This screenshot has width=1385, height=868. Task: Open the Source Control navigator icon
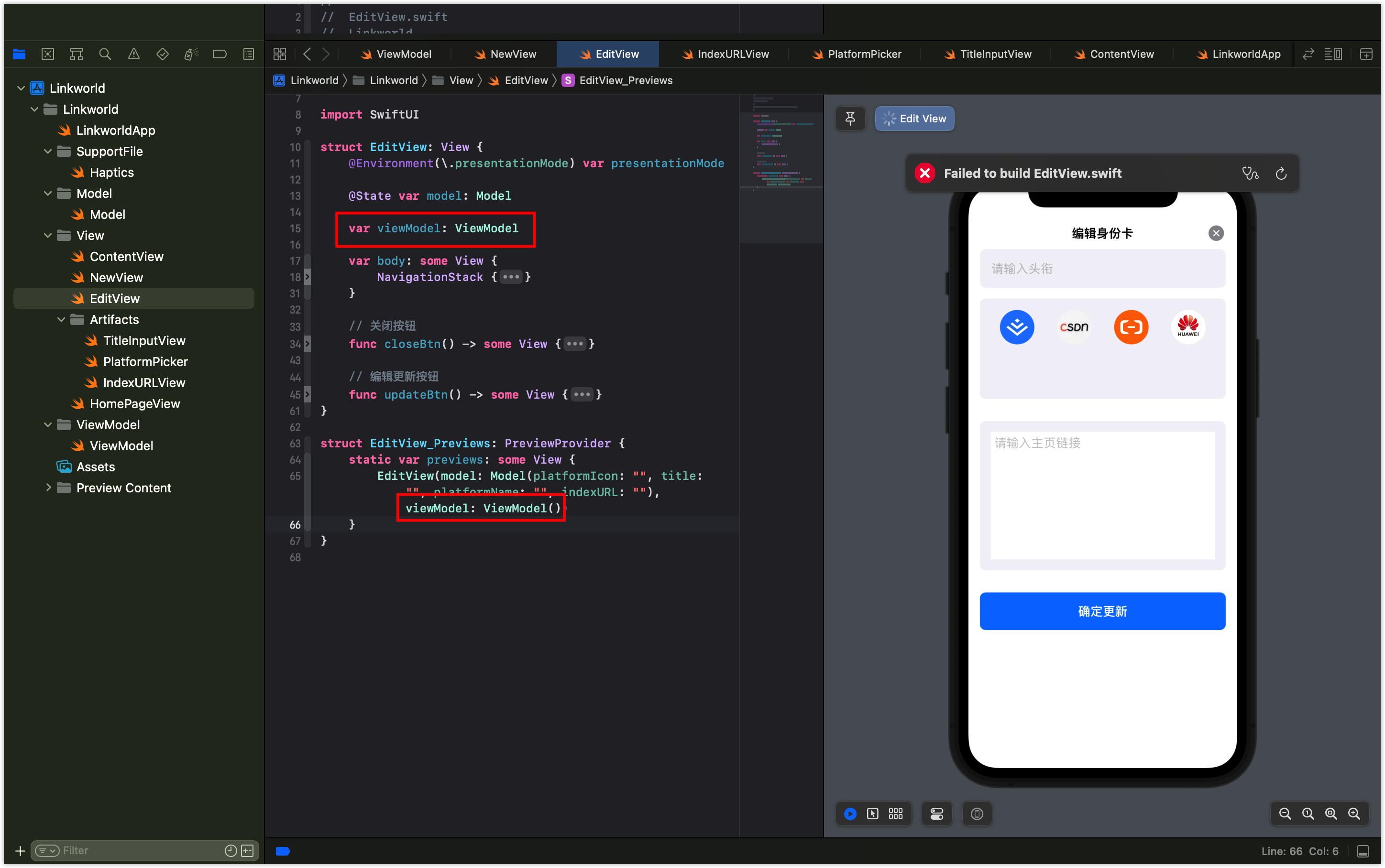[x=48, y=54]
